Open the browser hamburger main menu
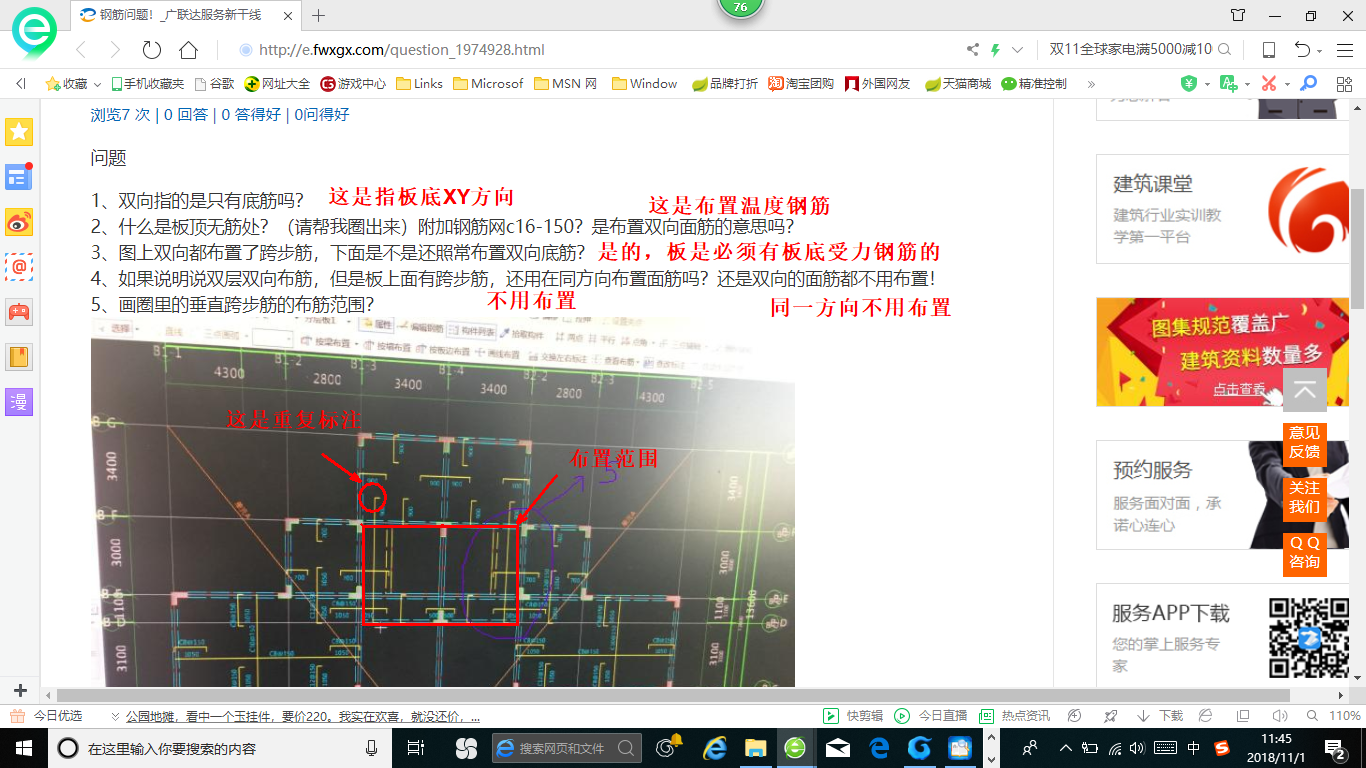 click(1345, 50)
